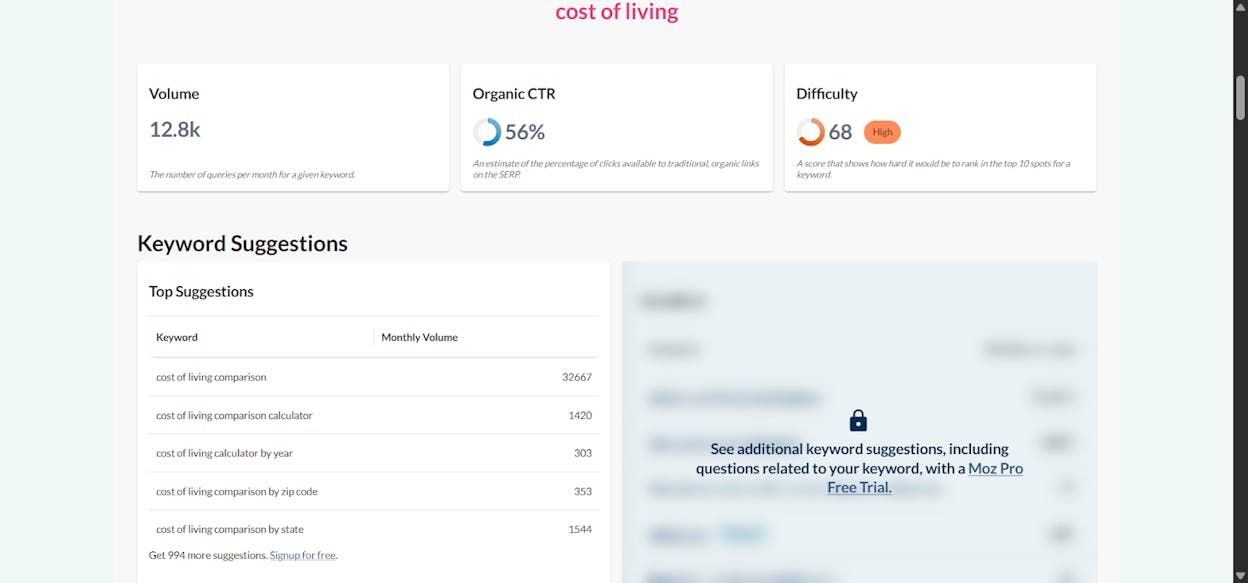Screen dimensions: 1248x583
Task: Select the 'cost of living comparison' keyword
Action: pyautogui.click(x=211, y=377)
